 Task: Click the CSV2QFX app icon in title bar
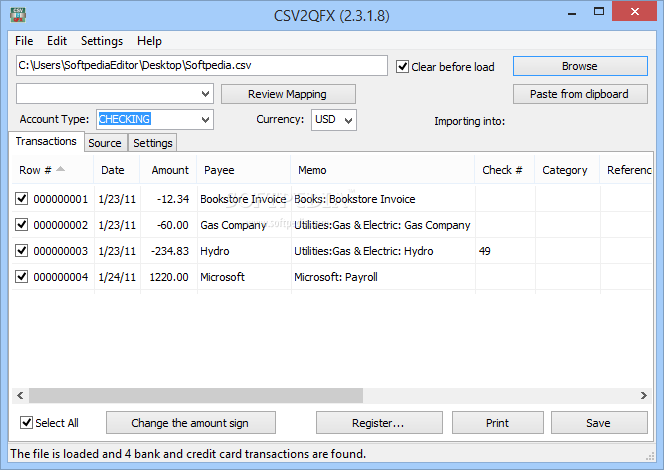tap(18, 15)
